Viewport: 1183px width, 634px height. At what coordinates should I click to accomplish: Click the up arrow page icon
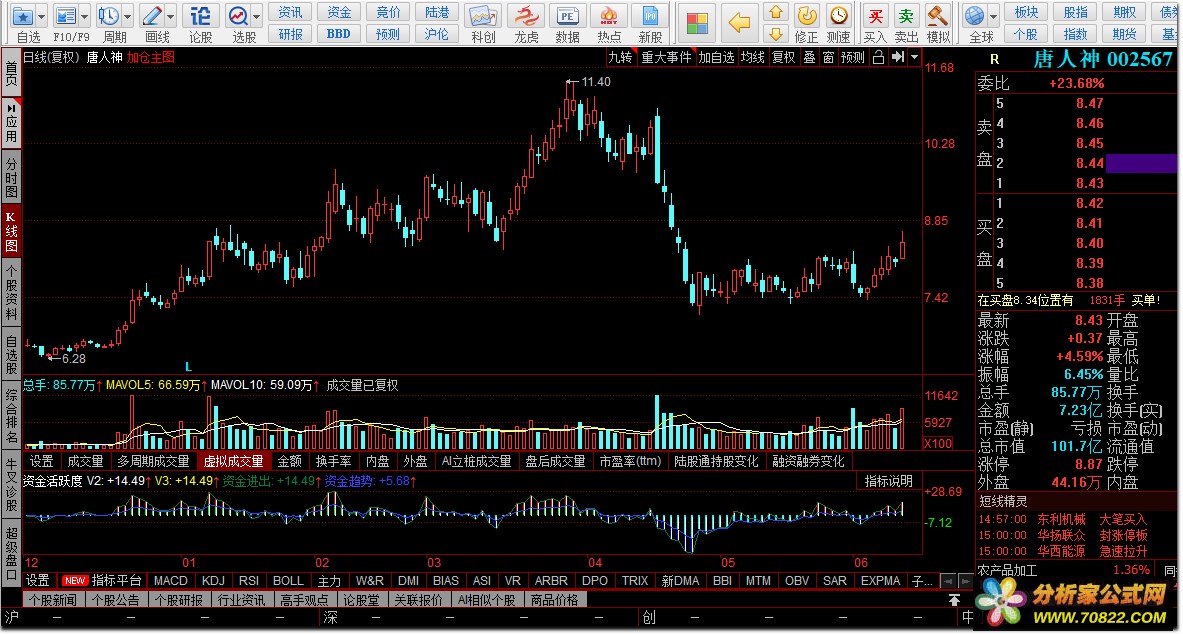click(x=776, y=12)
